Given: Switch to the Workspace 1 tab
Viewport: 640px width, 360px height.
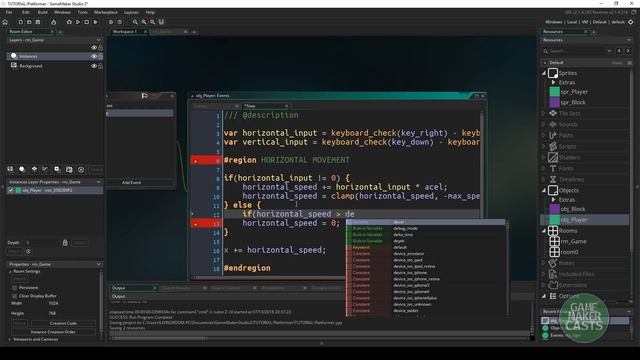Looking at the screenshot, I should coord(125,31).
